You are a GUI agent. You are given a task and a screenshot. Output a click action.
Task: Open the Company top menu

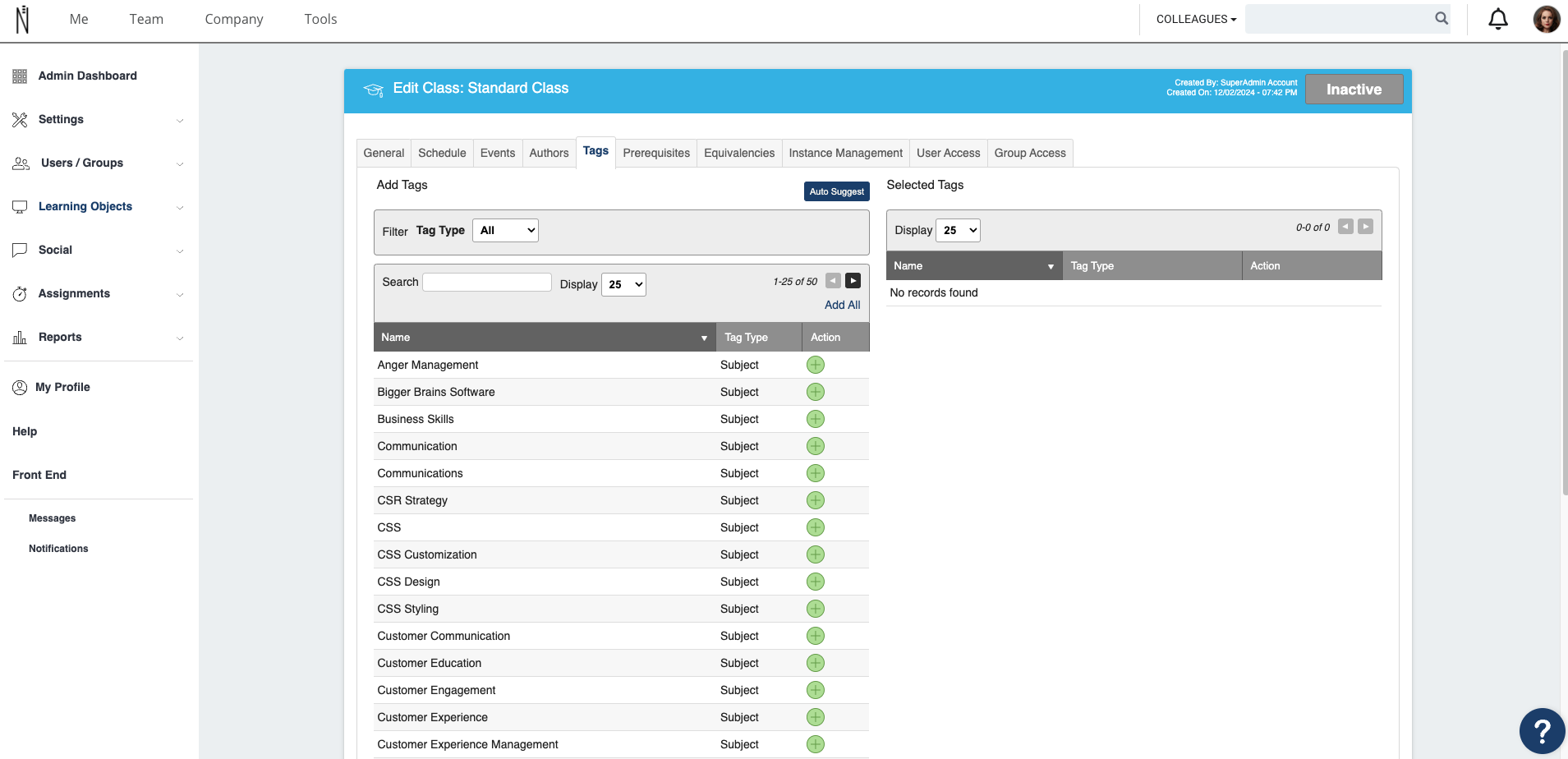click(234, 19)
